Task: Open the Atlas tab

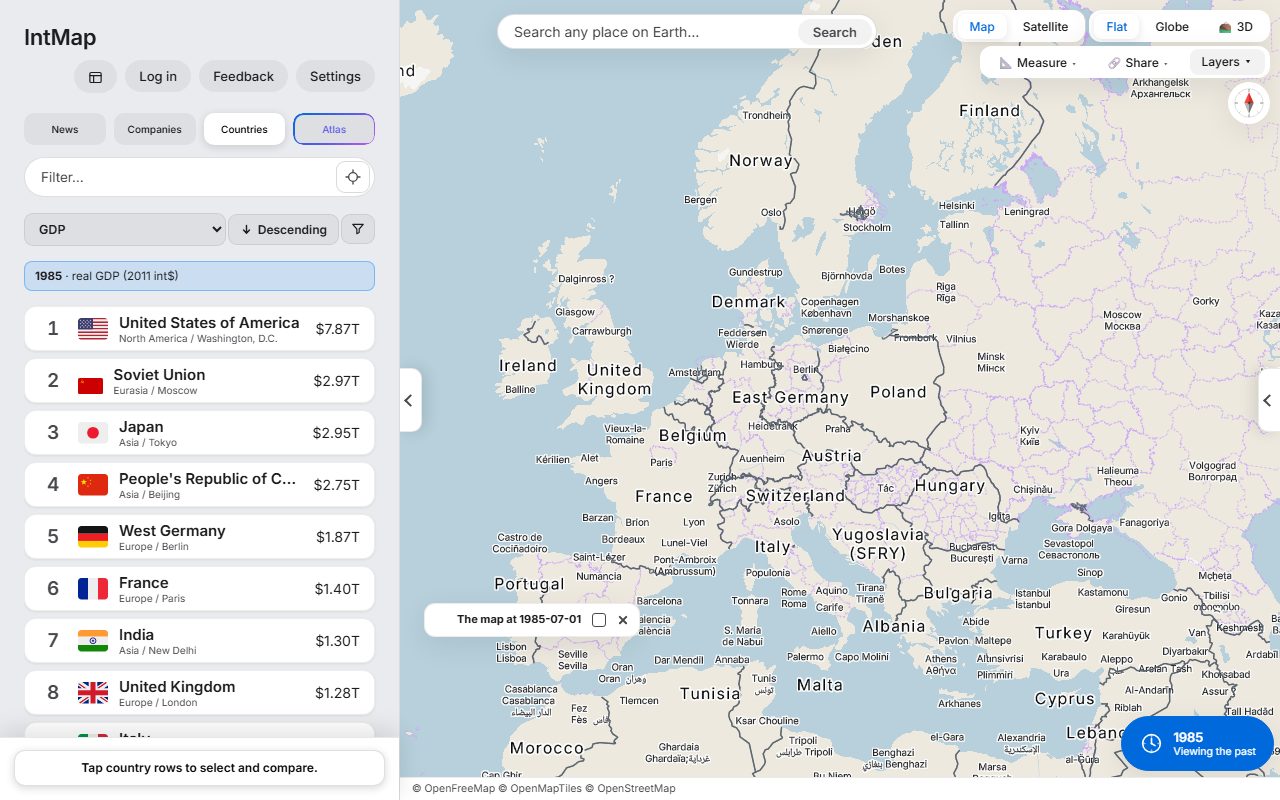Action: [x=334, y=129]
